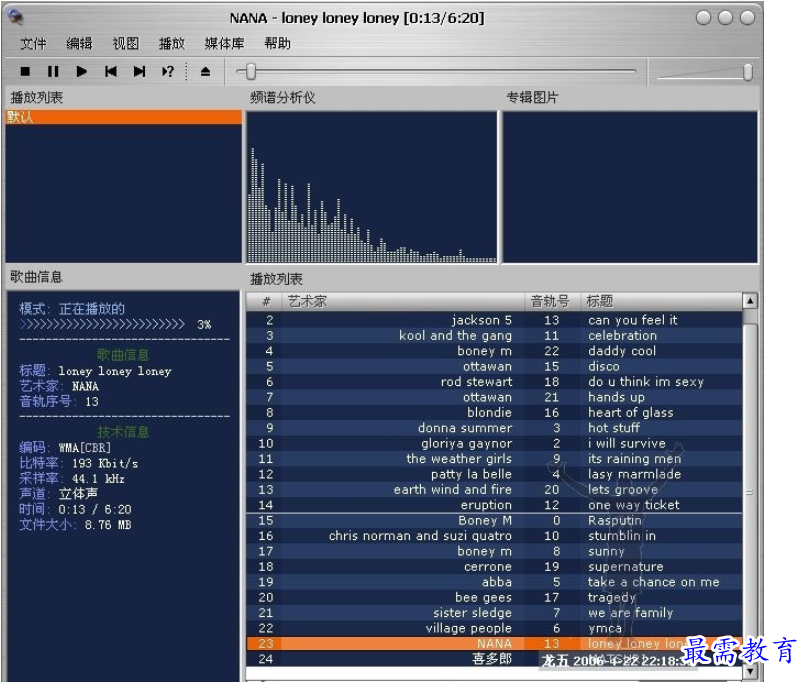Select village people 'ymca'

pos(494,628)
